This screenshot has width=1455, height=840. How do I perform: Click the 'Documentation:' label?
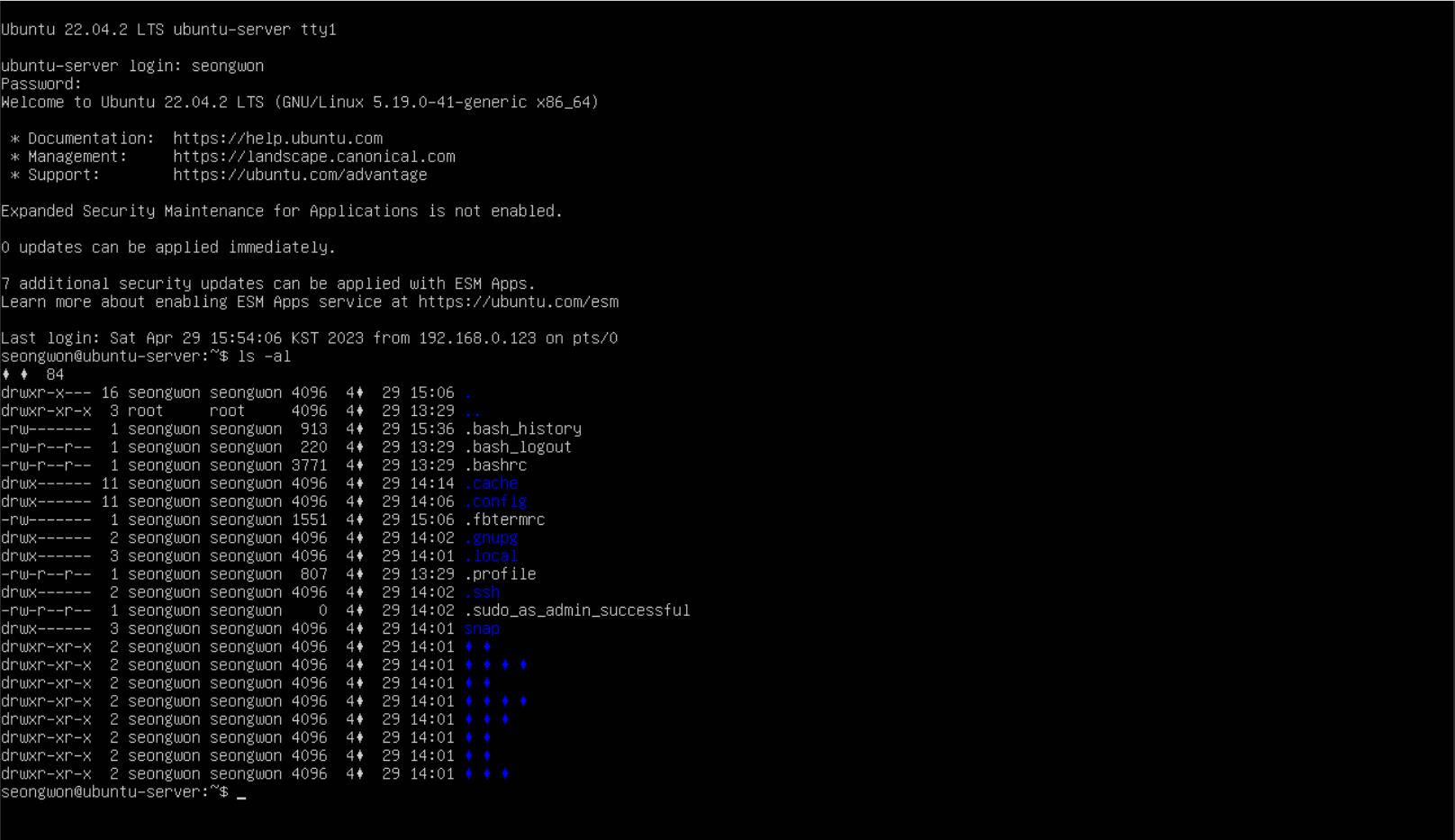(91, 139)
